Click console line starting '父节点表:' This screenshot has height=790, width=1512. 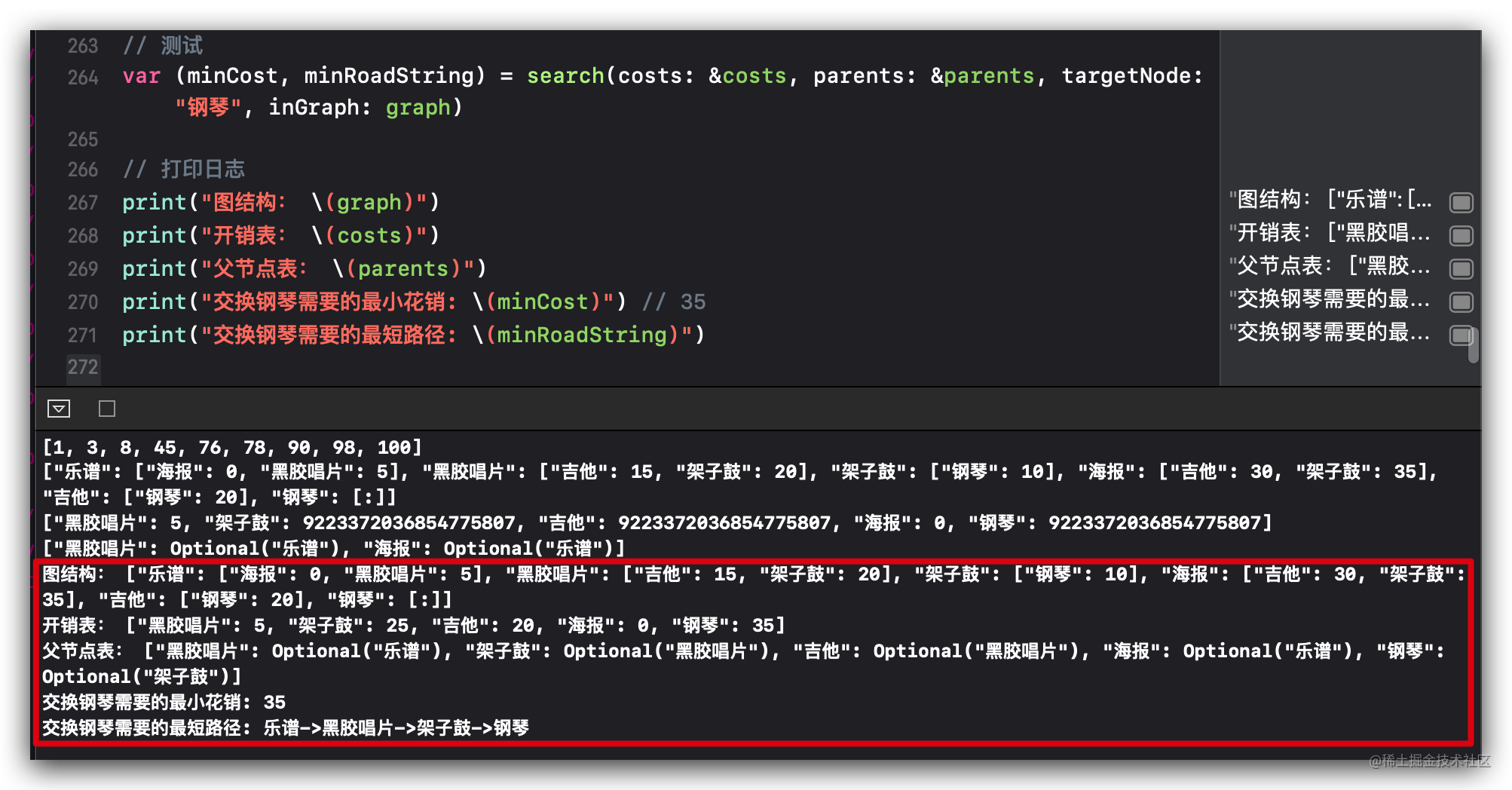point(744,663)
